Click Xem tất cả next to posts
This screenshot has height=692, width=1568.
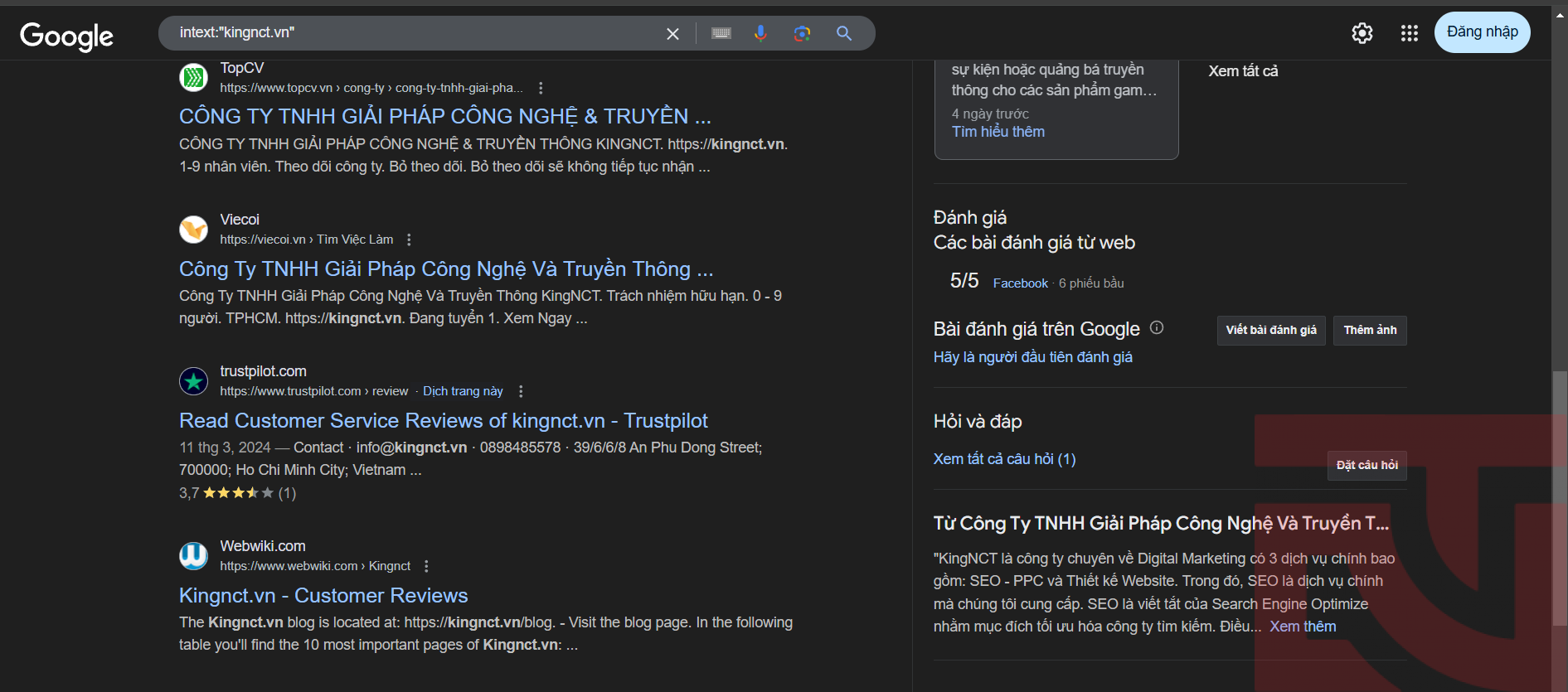(1243, 71)
